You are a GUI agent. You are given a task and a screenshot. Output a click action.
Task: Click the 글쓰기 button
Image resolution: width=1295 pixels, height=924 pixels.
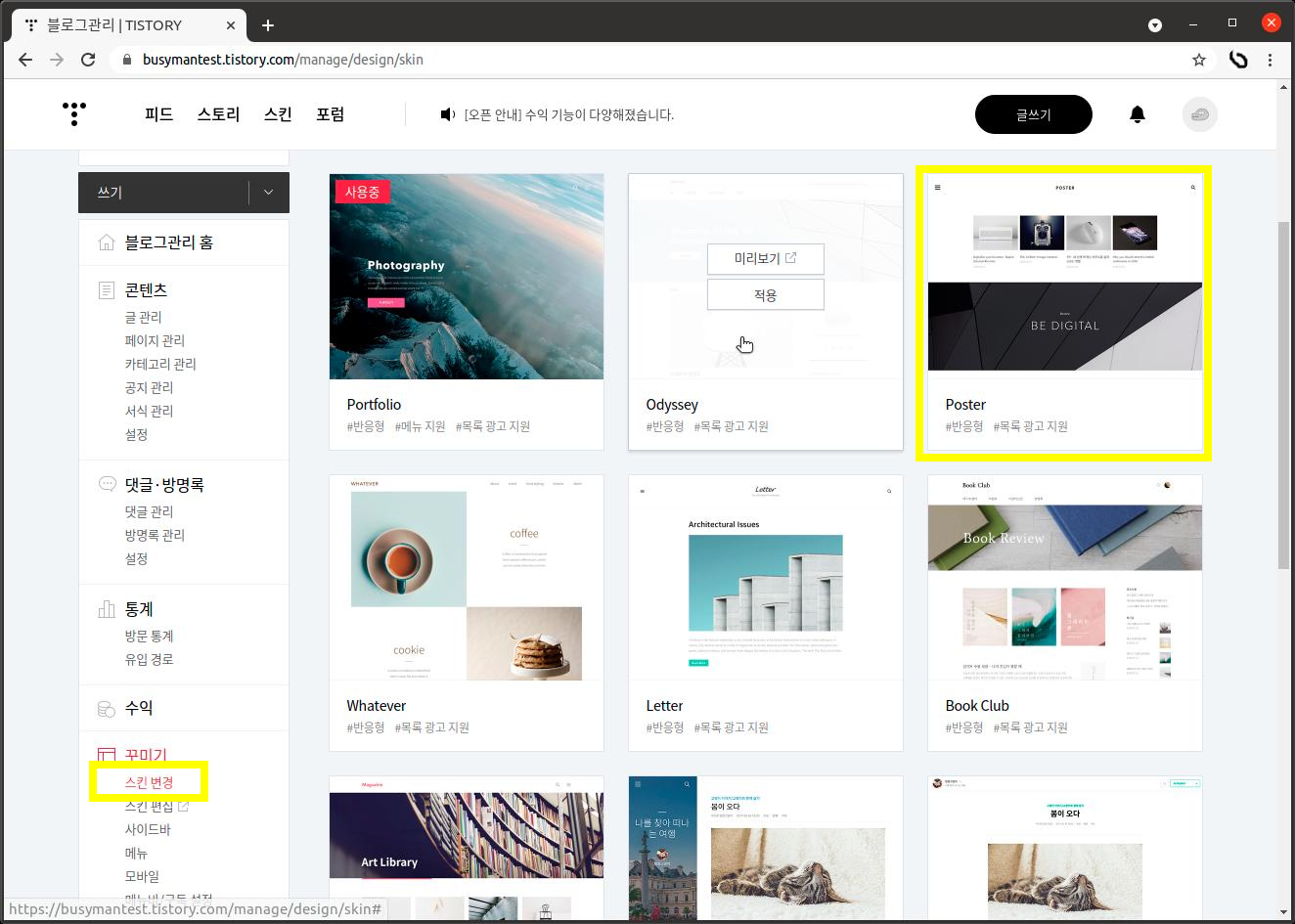coord(1034,114)
